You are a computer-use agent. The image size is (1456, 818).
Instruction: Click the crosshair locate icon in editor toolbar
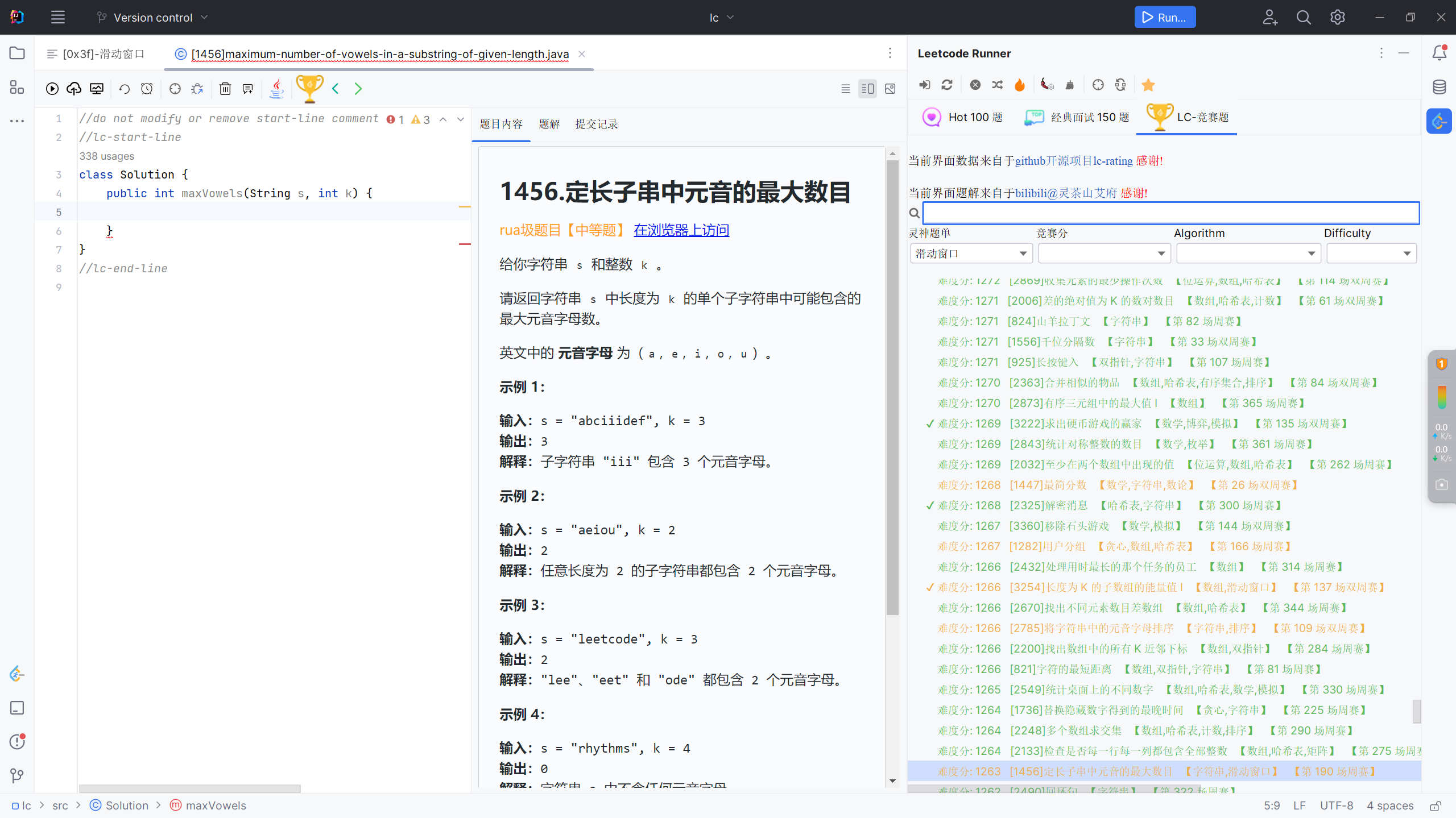175,89
